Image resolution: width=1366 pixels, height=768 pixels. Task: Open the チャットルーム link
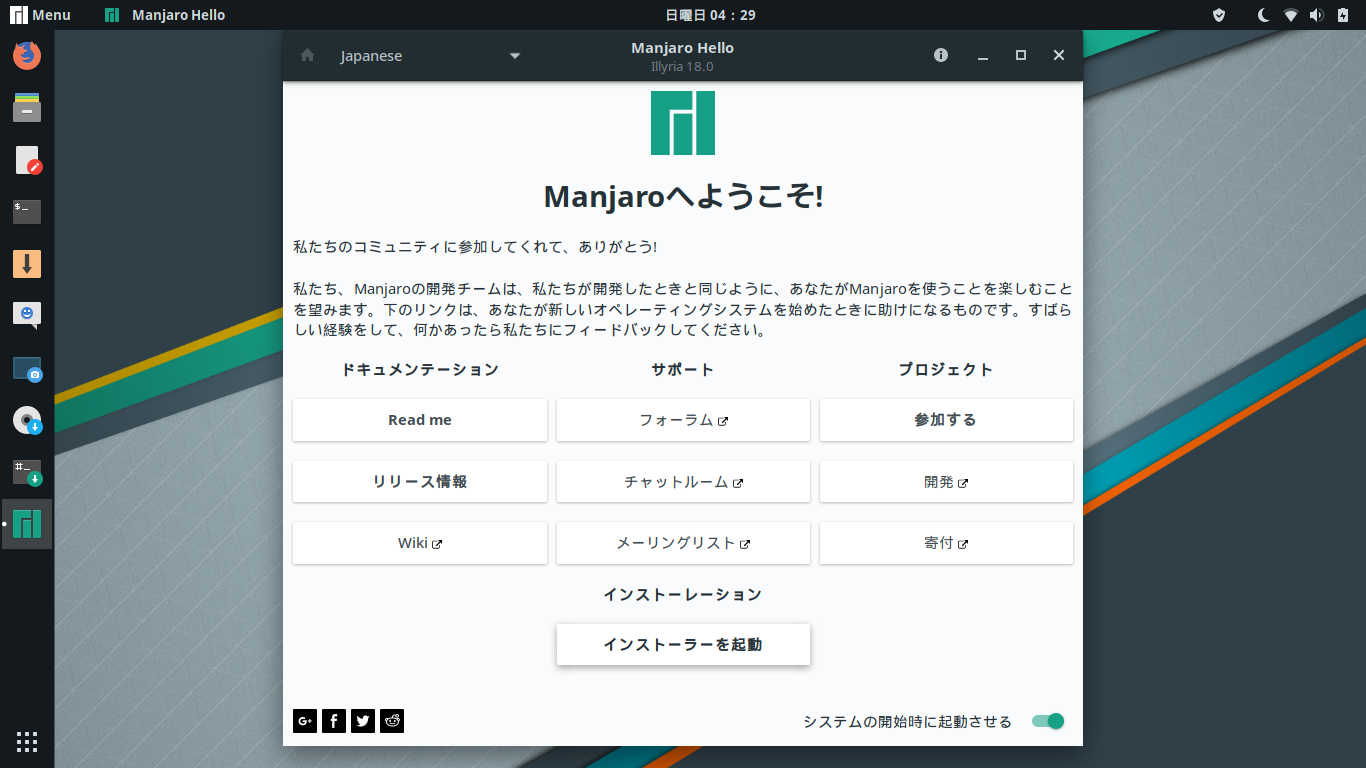683,482
